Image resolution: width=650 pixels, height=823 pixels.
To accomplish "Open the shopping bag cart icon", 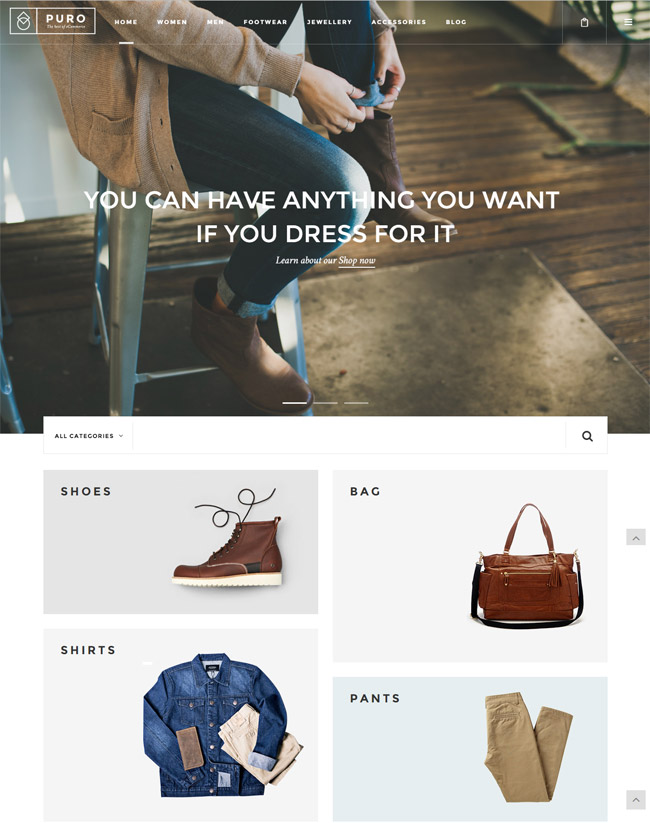I will [584, 22].
